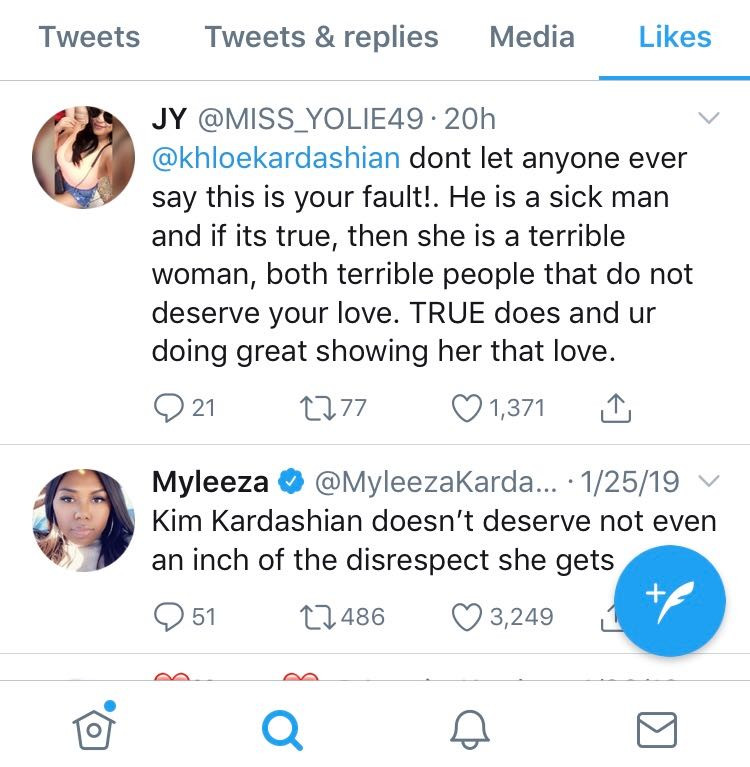Open the Home tab icon
750x767 pixels.
coord(92,727)
